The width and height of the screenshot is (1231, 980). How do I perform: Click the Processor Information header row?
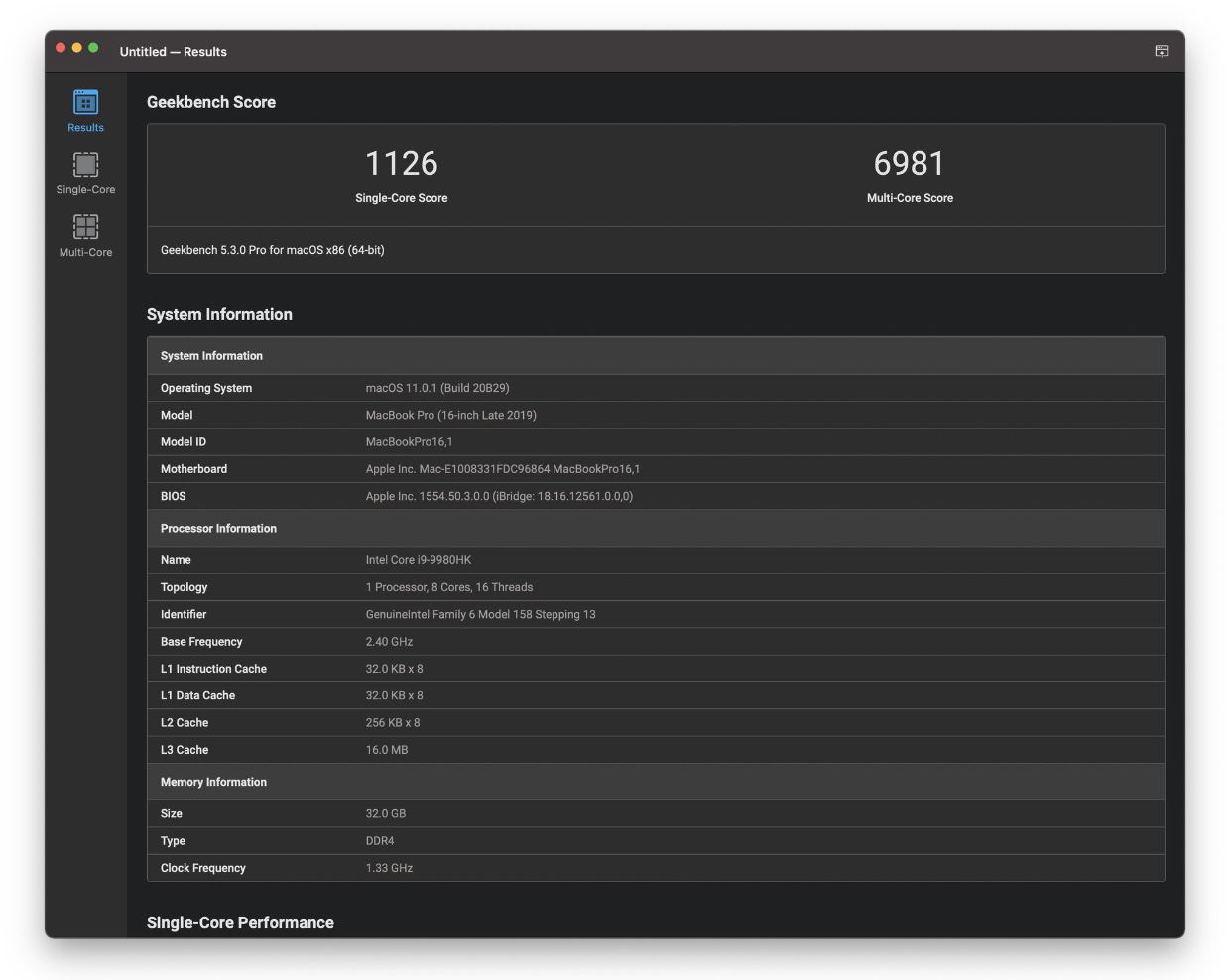(x=656, y=529)
